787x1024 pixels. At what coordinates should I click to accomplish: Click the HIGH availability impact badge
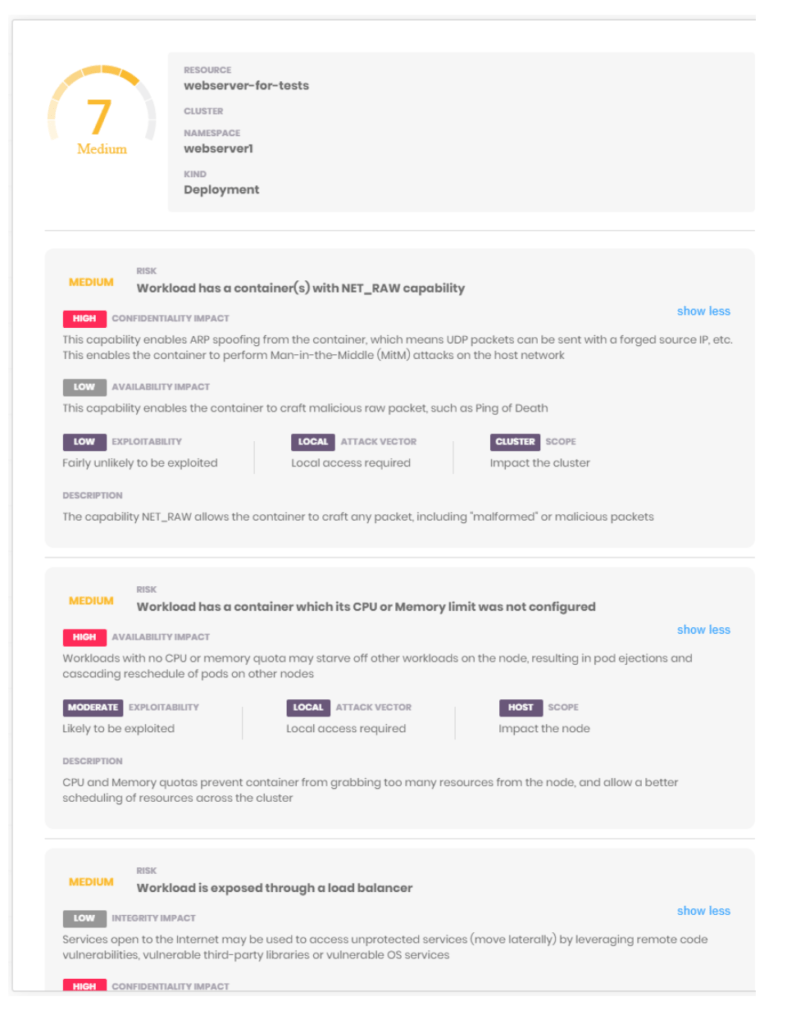[84, 637]
